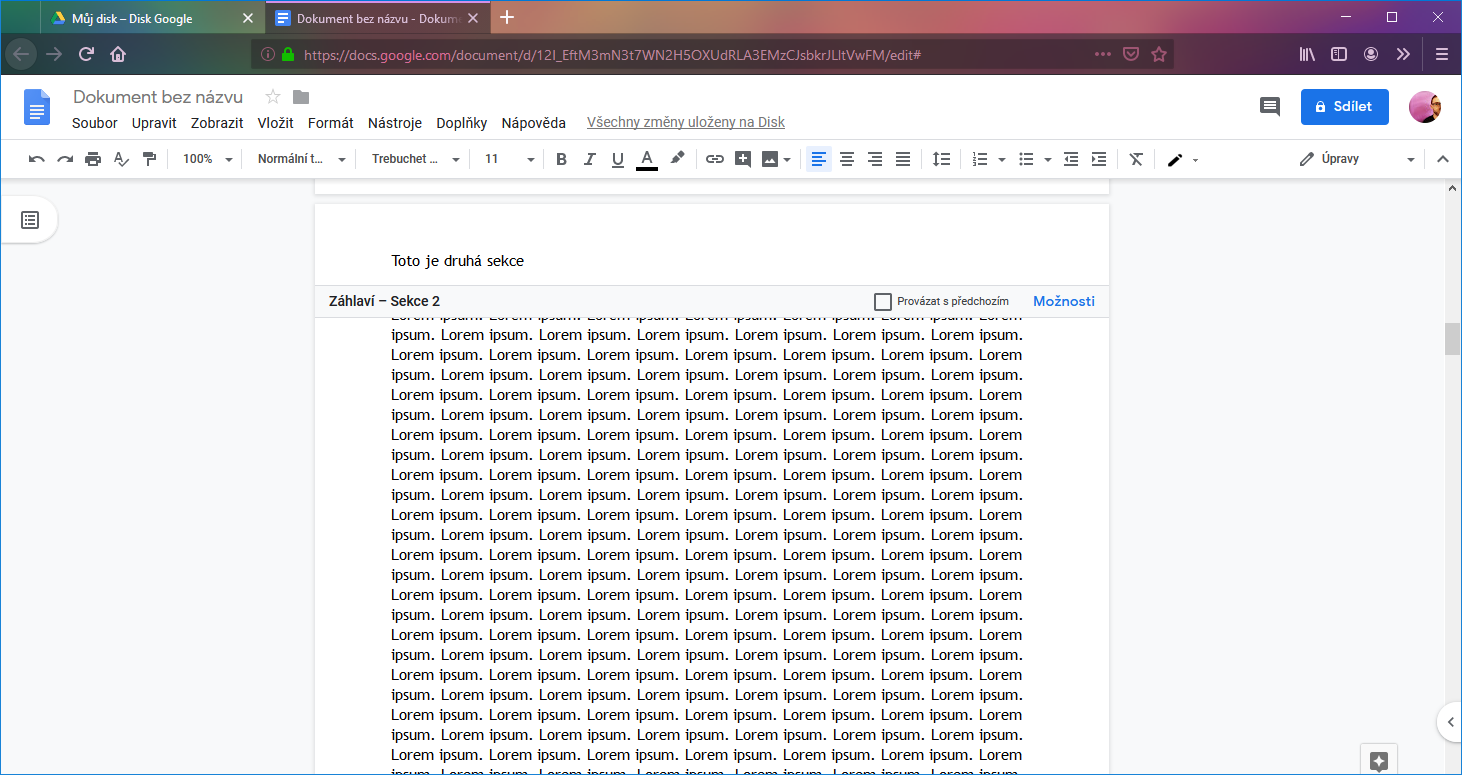Show document outline icon on left
1462x775 pixels.
pos(30,220)
